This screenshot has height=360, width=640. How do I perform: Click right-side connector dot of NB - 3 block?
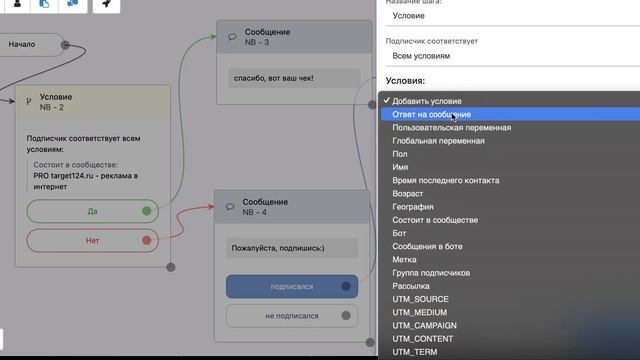(x=372, y=104)
